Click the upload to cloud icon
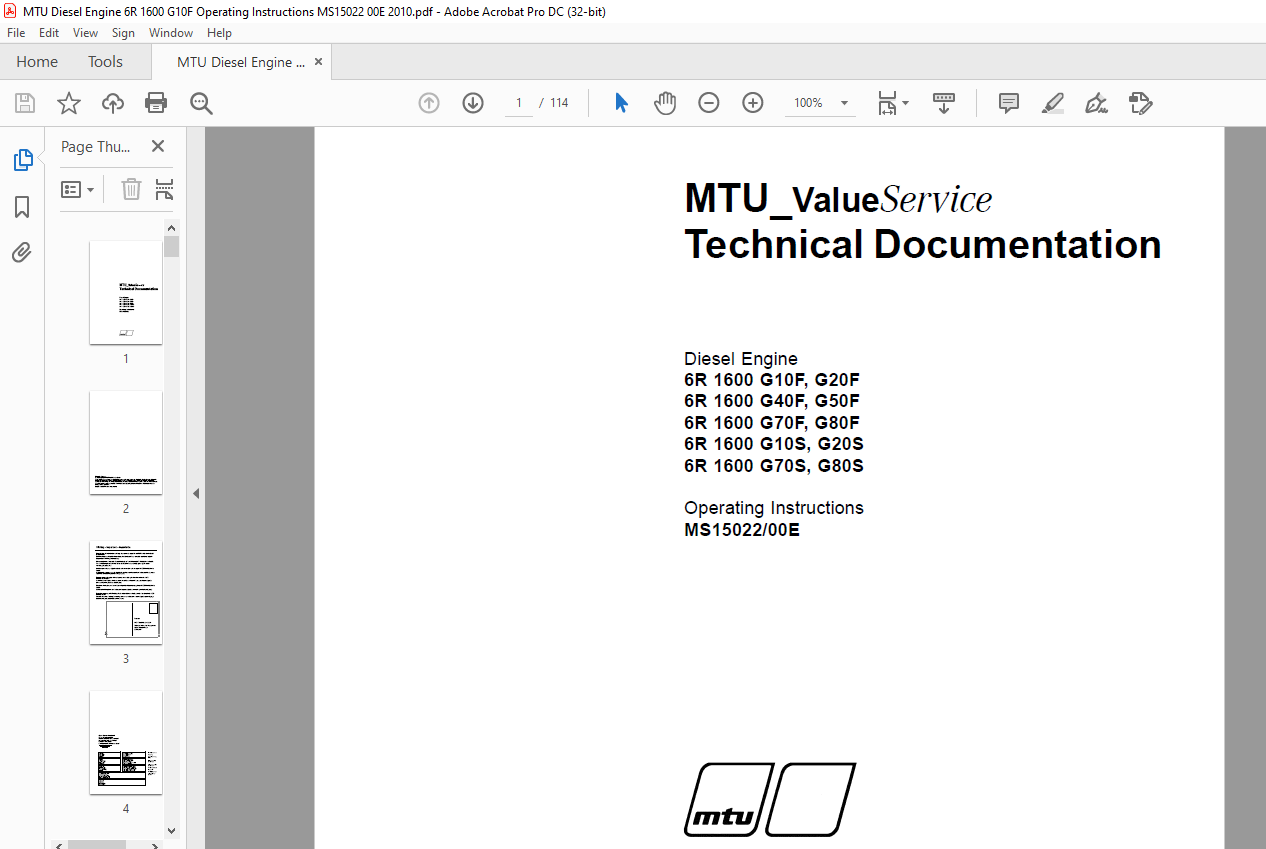 113,103
